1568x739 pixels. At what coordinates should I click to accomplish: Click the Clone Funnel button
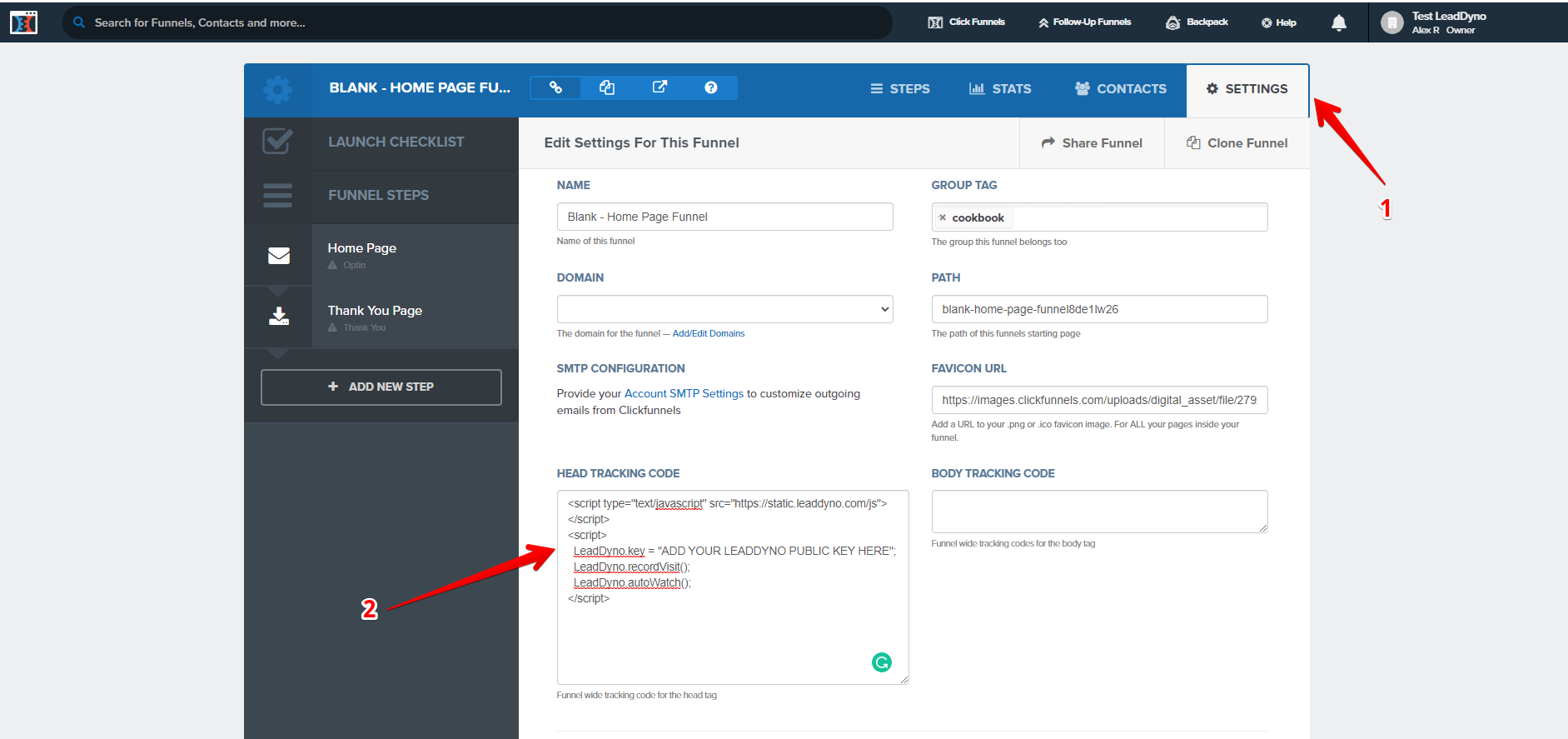coord(1237,143)
